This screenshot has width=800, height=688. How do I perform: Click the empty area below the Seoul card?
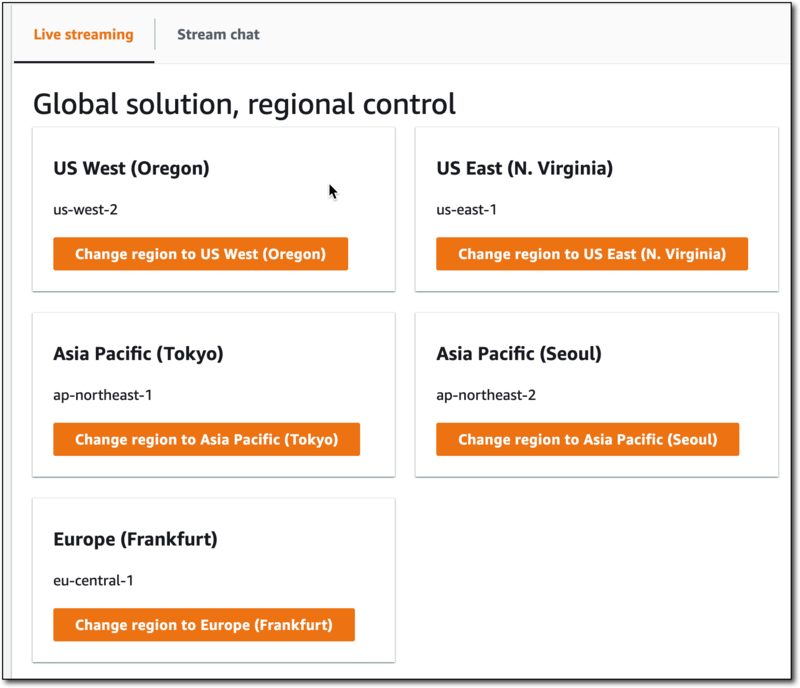596,580
